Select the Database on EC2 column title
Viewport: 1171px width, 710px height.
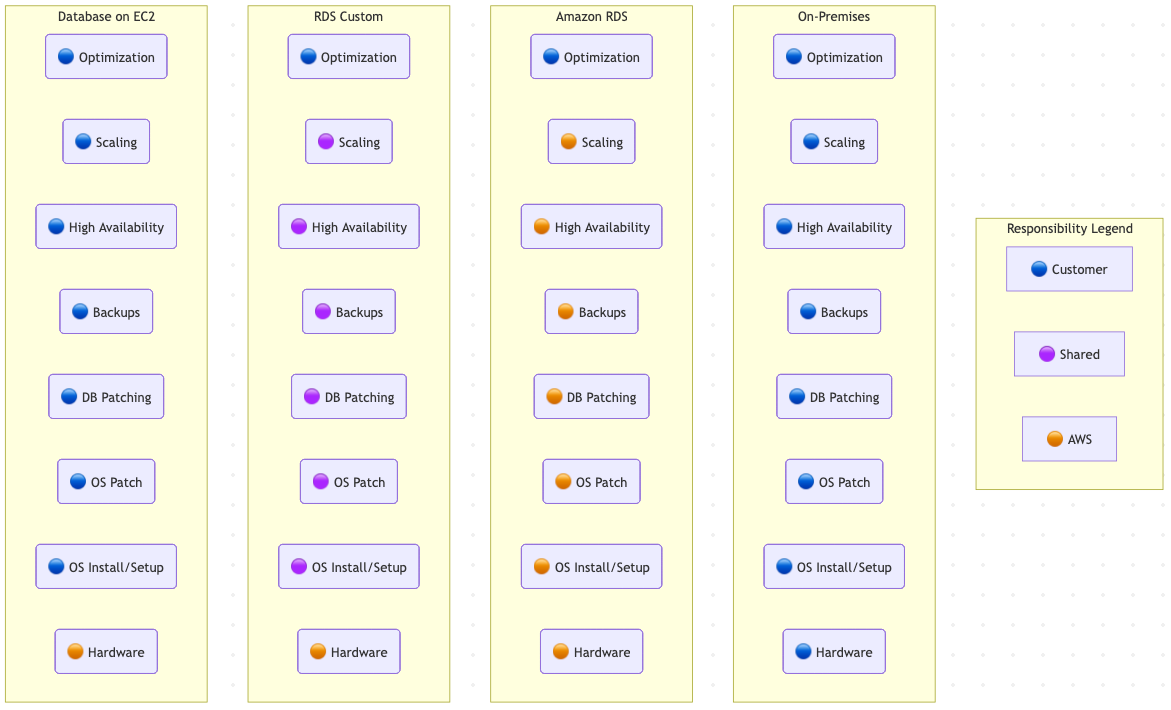pyautogui.click(x=106, y=17)
